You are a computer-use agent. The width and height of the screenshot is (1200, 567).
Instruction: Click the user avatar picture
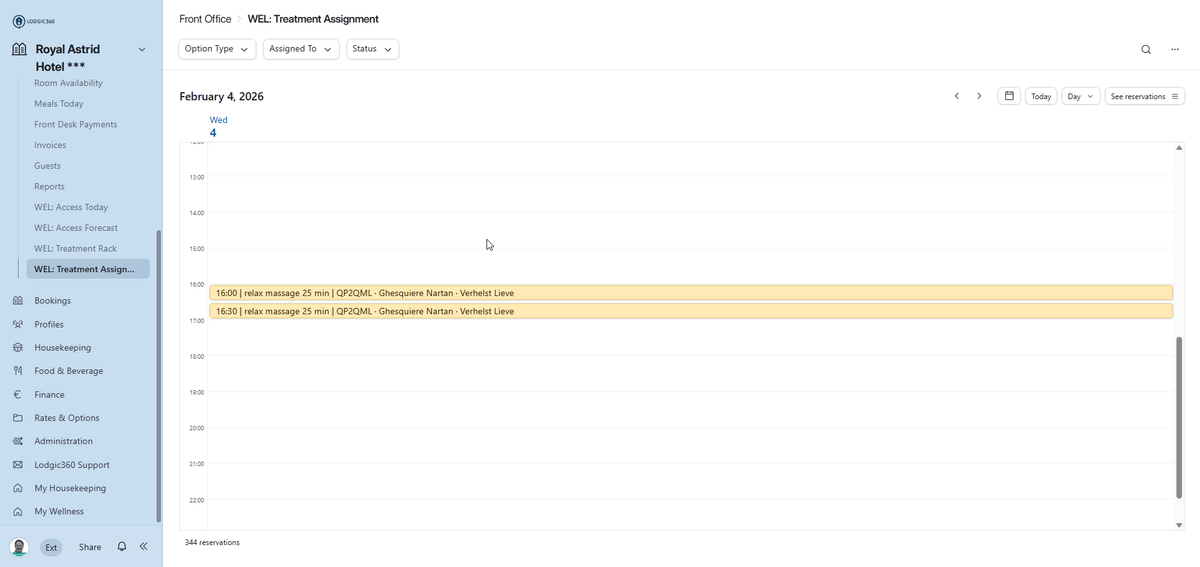(x=19, y=547)
